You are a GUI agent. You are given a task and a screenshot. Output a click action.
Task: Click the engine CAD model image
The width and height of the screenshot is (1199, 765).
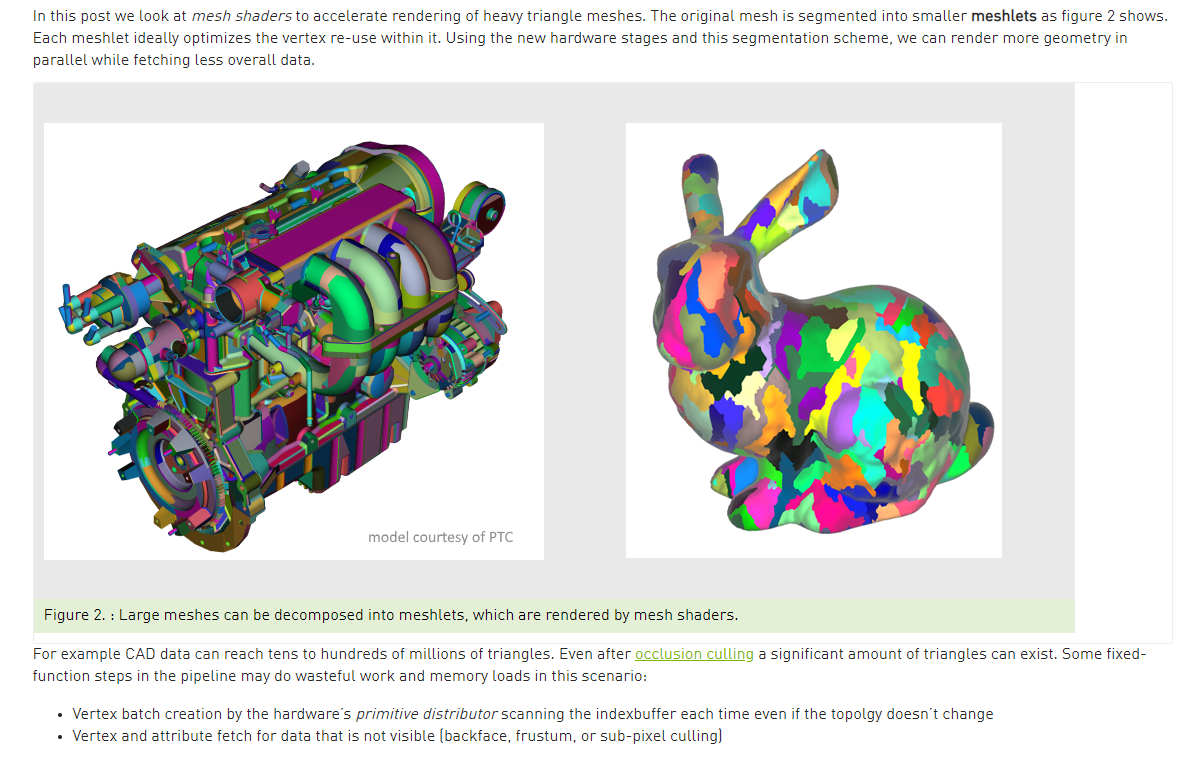(294, 341)
